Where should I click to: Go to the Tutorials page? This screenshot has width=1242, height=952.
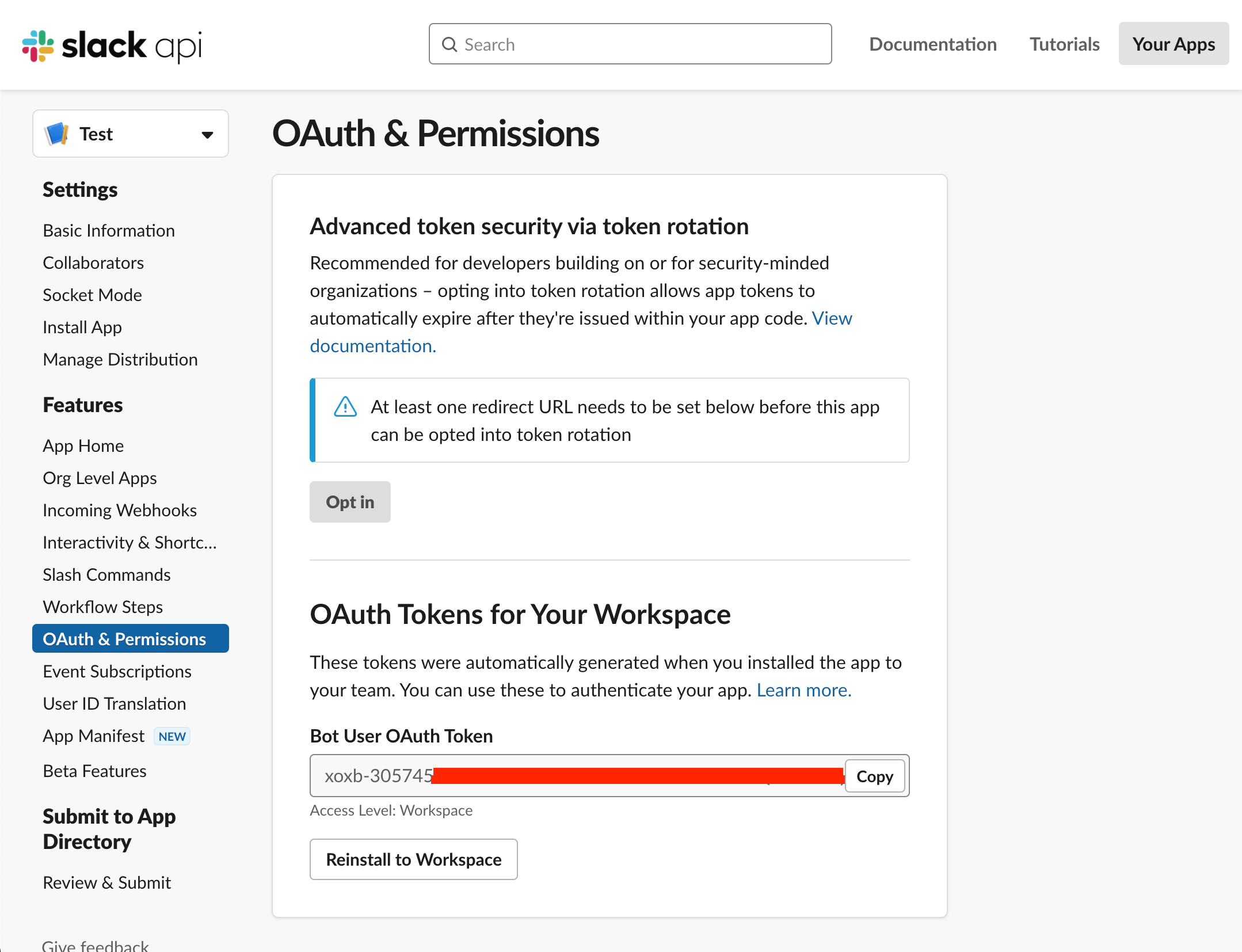coord(1064,44)
